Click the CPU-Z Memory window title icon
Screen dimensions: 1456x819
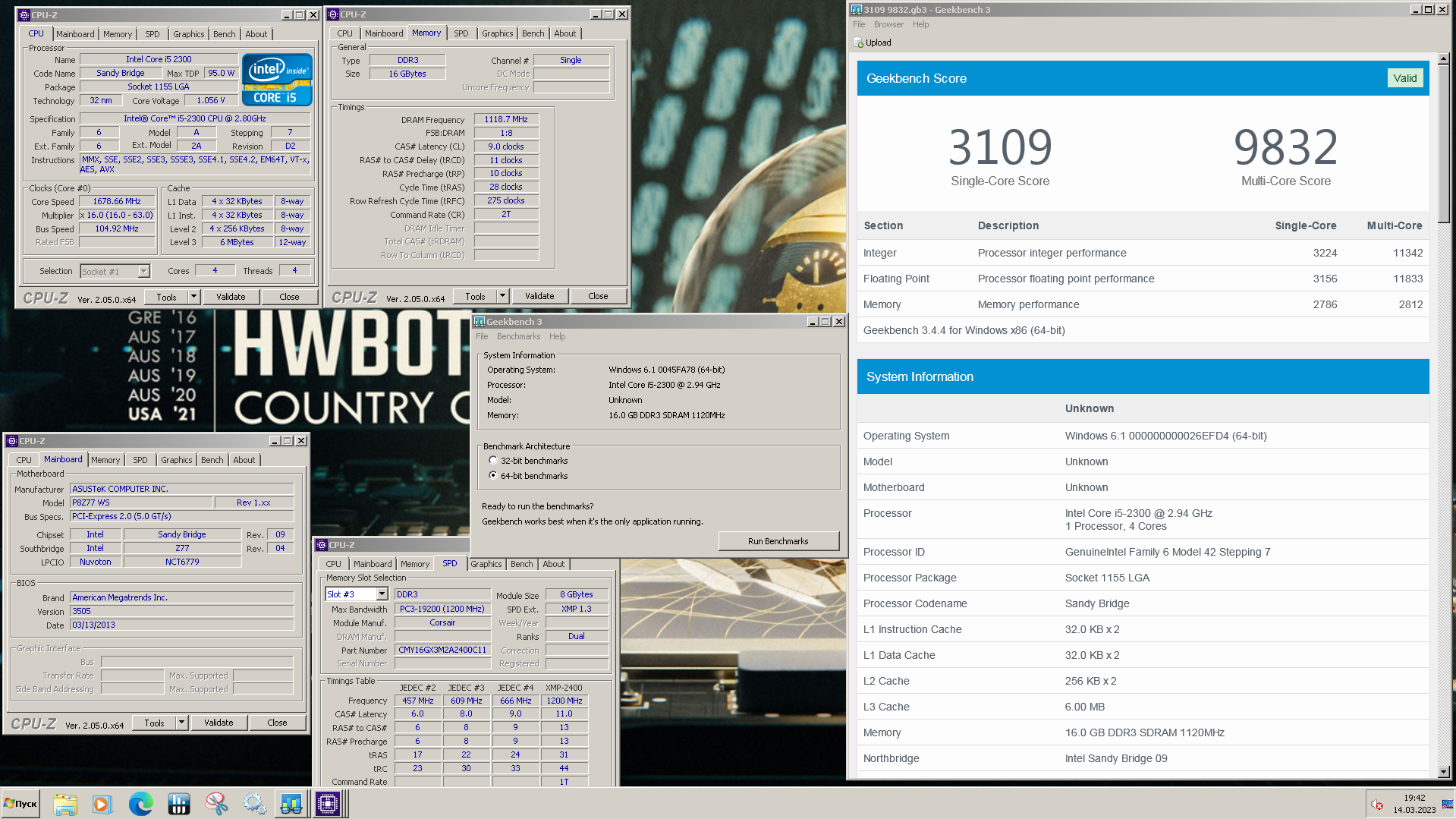click(x=333, y=14)
